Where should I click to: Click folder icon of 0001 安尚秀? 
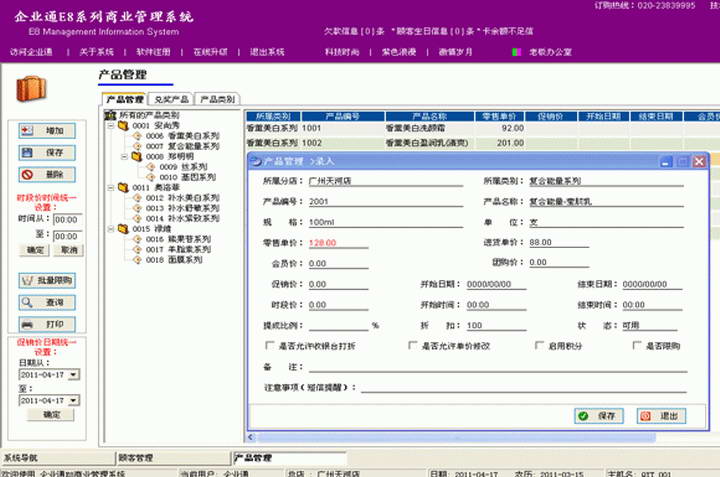[124, 125]
